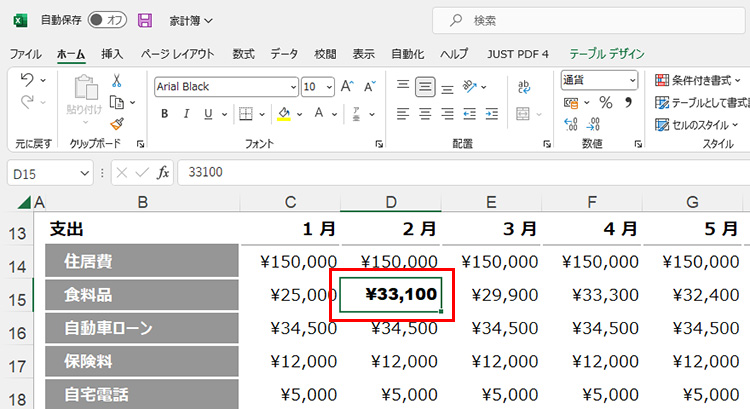
Task: Expand the 通貨 number format dropdown
Action: pos(632,80)
